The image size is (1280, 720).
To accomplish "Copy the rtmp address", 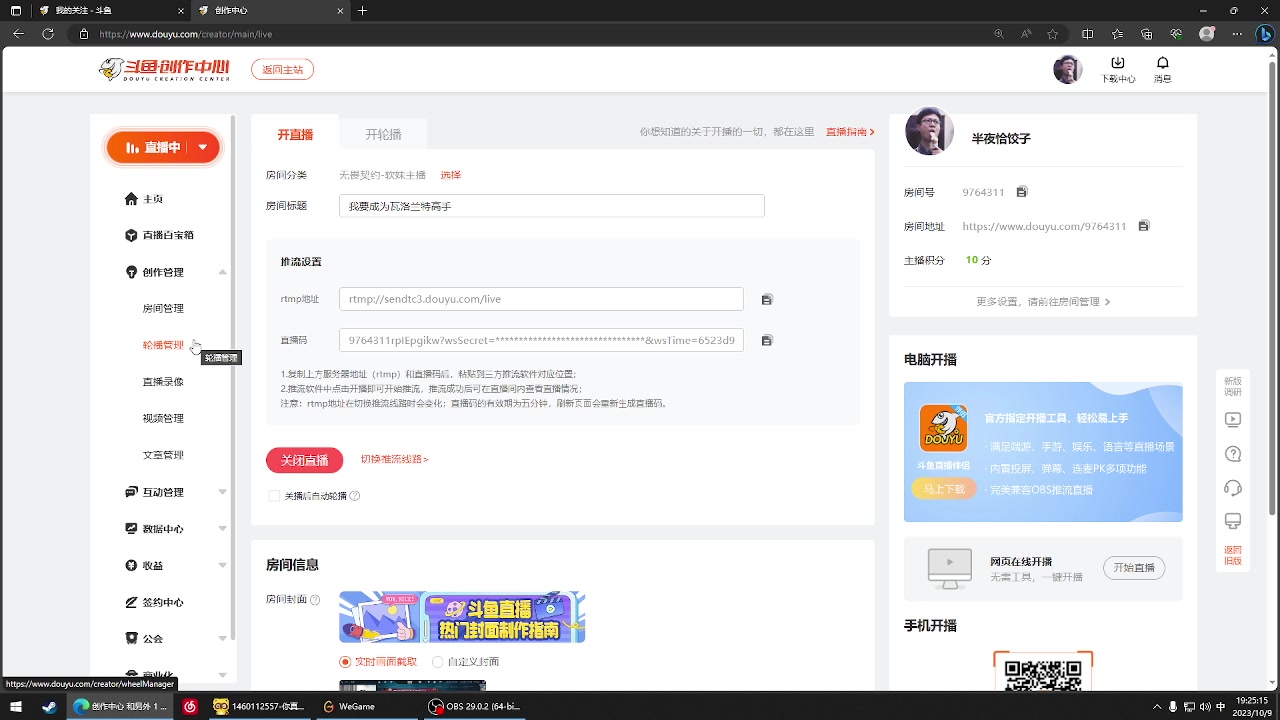I will [767, 299].
